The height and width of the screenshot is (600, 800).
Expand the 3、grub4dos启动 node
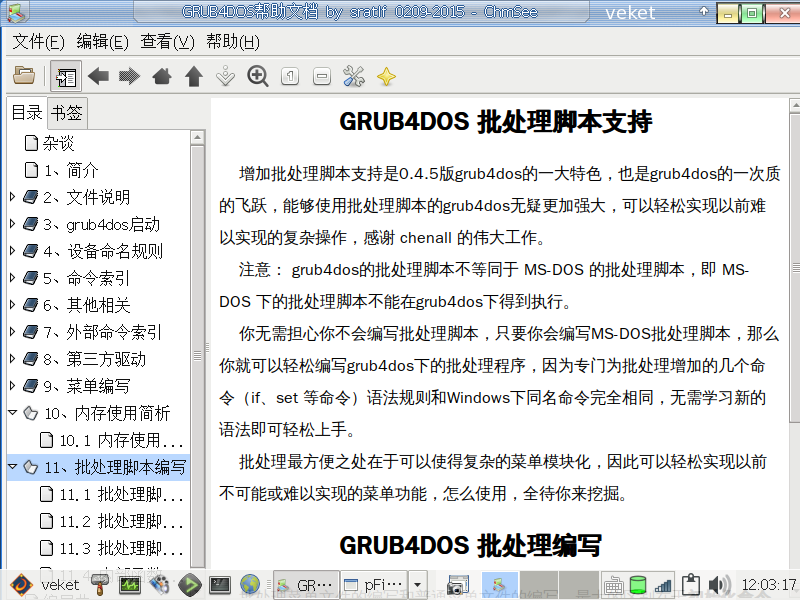click(13, 224)
